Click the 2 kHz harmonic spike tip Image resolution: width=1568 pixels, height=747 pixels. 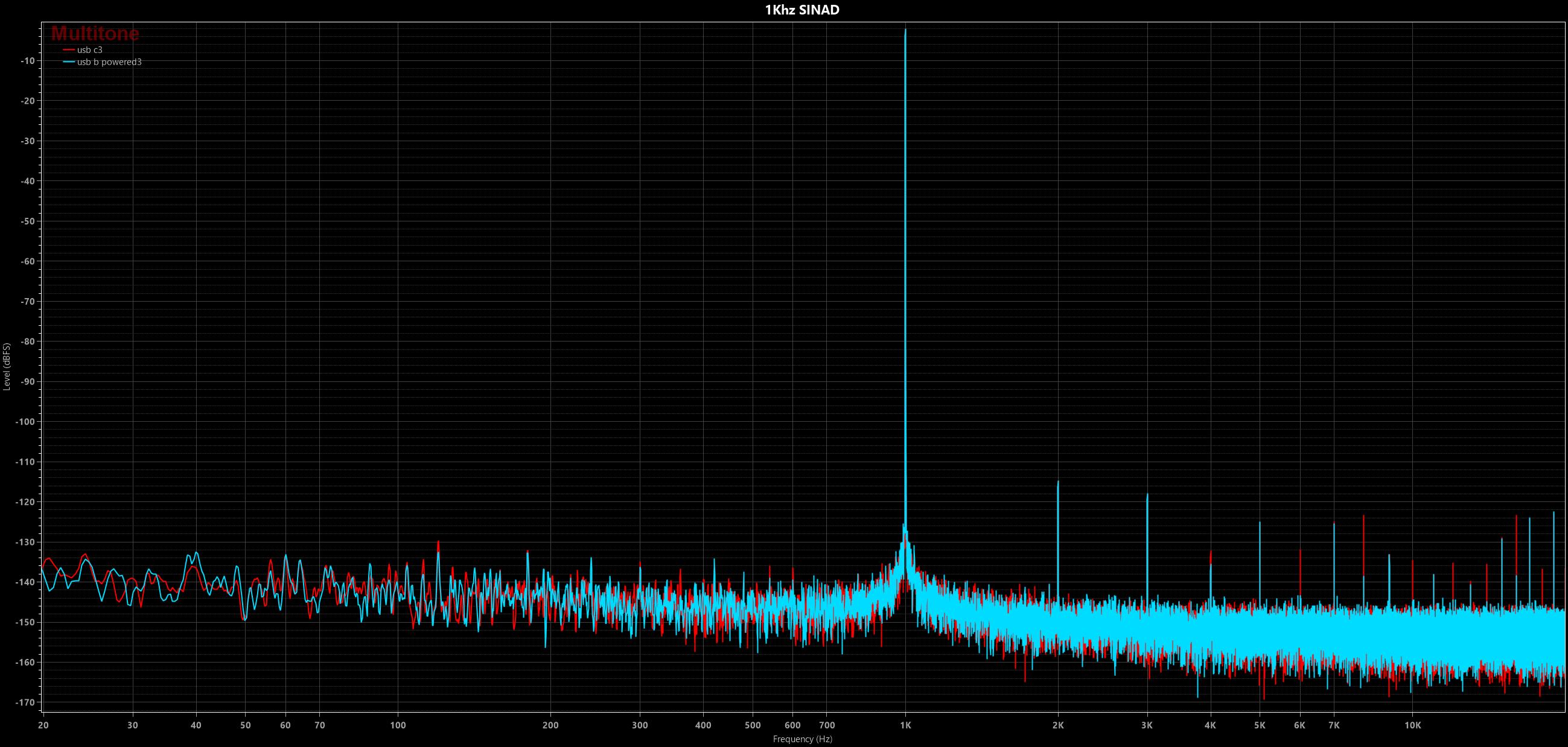click(x=1058, y=482)
